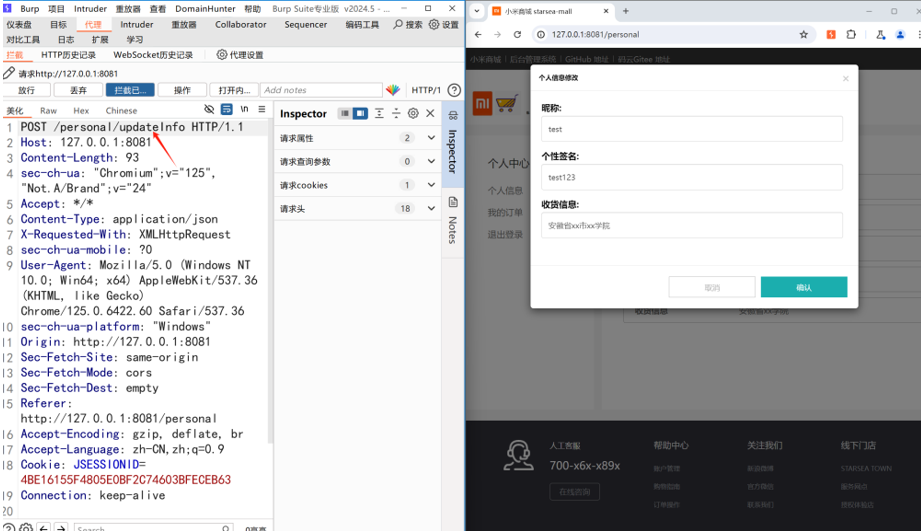The image size is (921, 531).
Task: Bookmark the page with the star icon
Action: pyautogui.click(x=803, y=34)
